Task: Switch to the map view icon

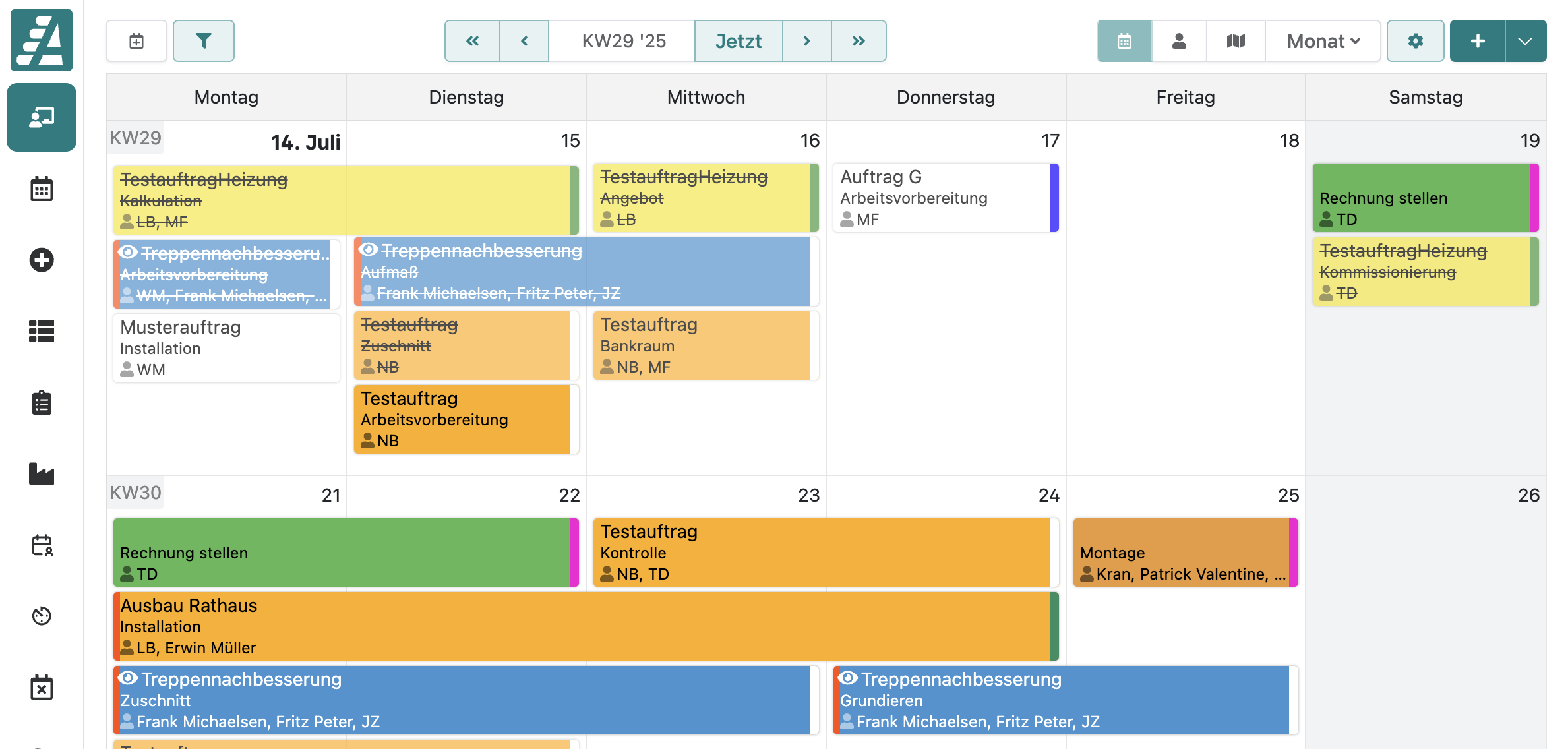Action: 1236,41
